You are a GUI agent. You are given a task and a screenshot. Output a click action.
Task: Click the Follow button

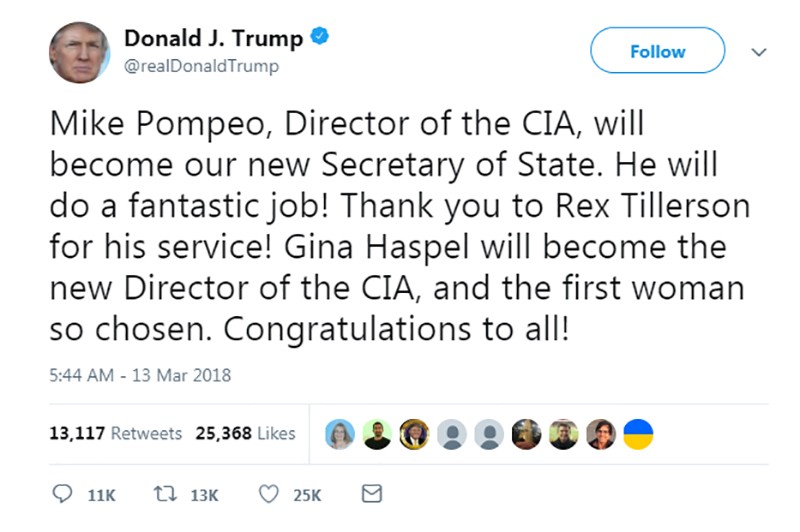coord(658,50)
